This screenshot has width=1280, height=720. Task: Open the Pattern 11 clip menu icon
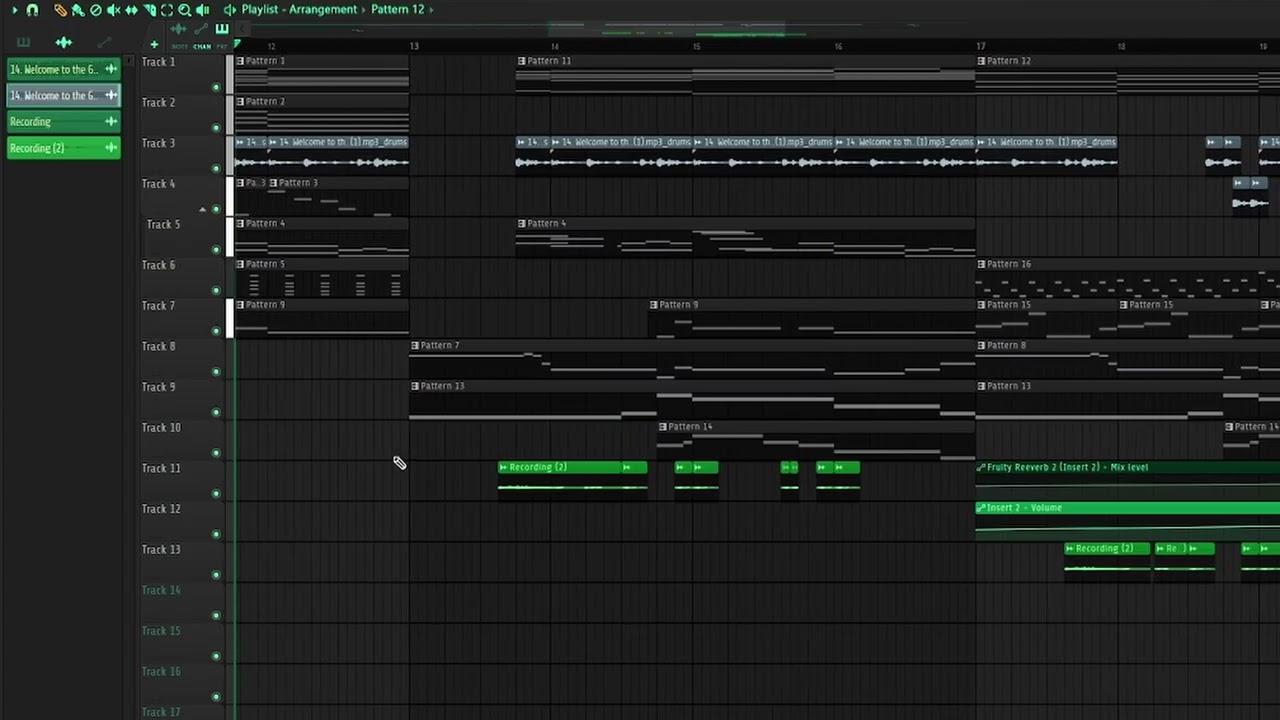pyautogui.click(x=522, y=61)
